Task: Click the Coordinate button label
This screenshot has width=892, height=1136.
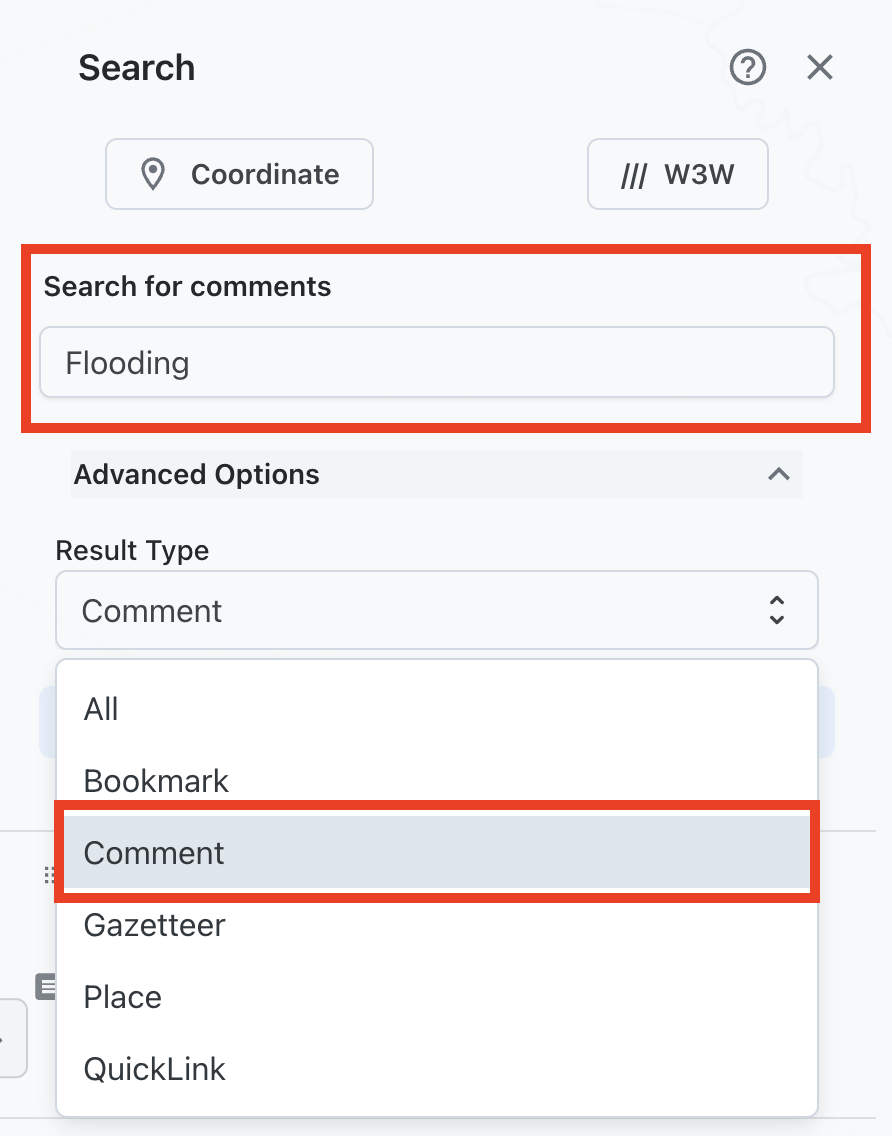Action: pos(265,174)
